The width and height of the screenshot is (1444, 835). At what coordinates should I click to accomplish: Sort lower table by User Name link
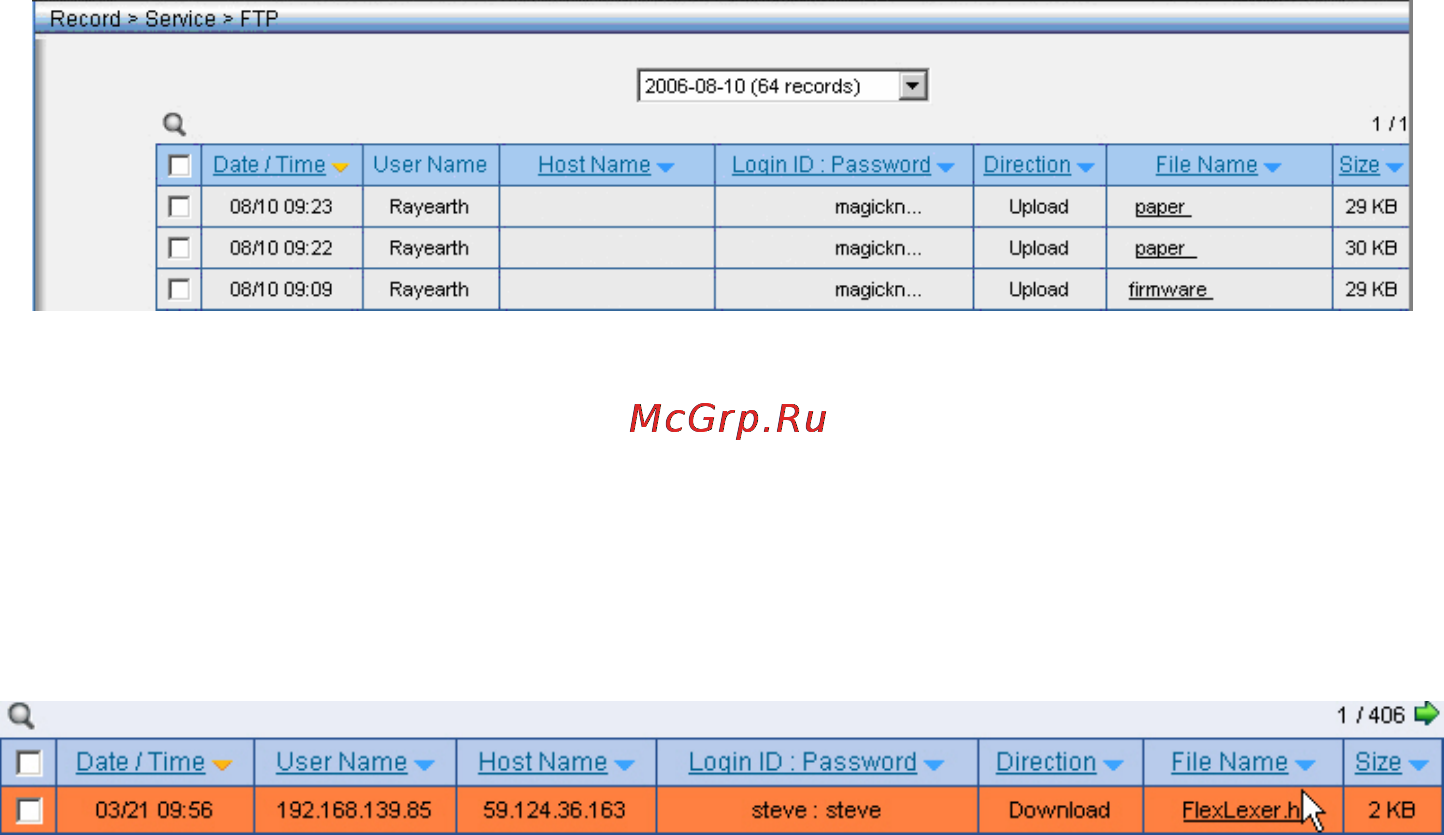pyautogui.click(x=341, y=762)
